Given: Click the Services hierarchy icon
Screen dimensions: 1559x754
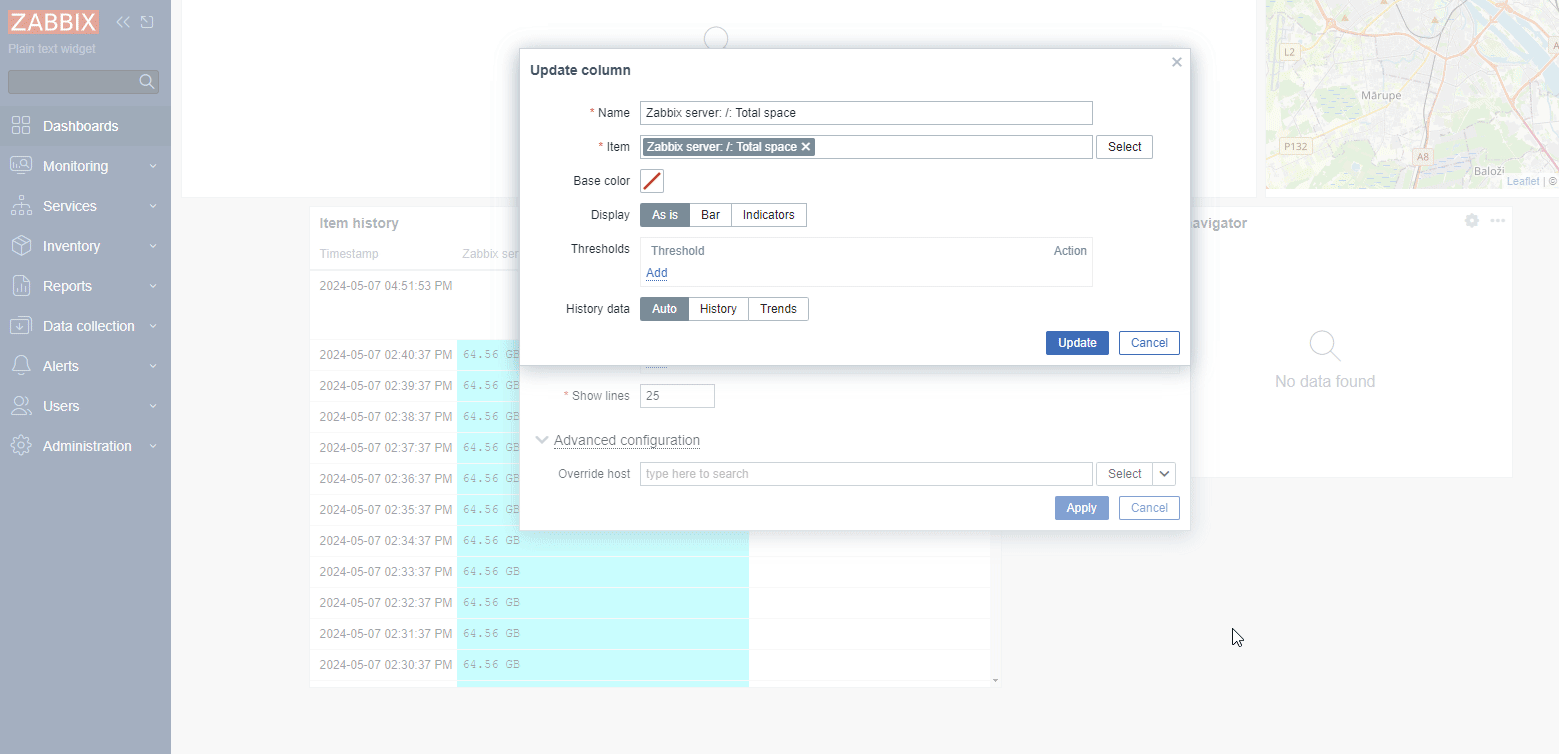Looking at the screenshot, I should pyautogui.click(x=21, y=206).
